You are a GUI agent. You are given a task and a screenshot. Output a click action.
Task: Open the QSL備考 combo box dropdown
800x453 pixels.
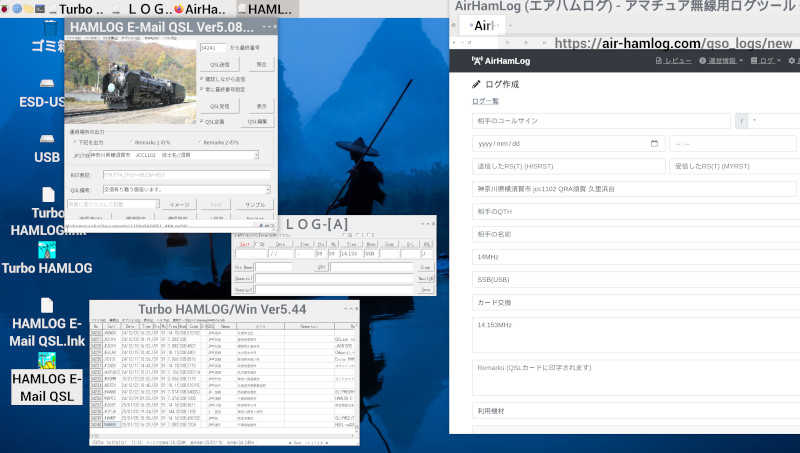[267, 188]
